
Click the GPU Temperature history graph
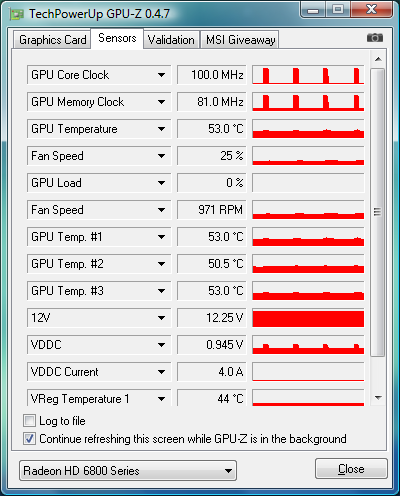(308, 129)
